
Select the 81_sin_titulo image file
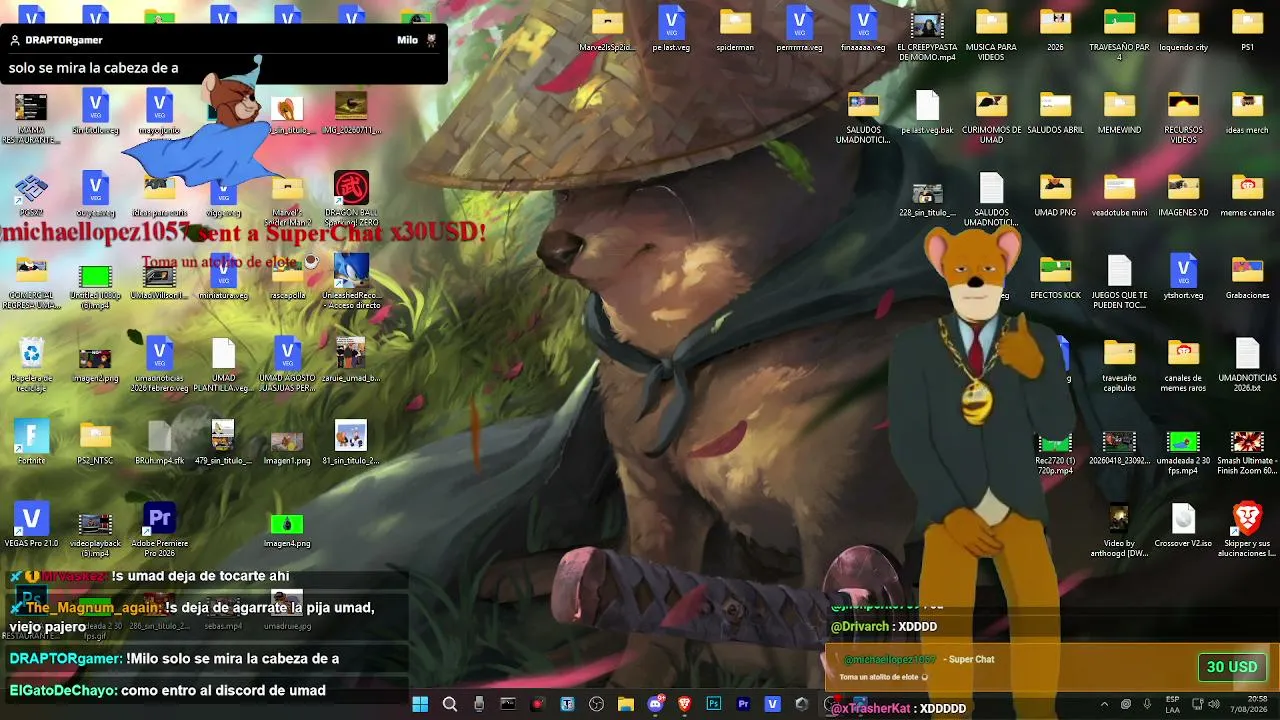coord(351,442)
